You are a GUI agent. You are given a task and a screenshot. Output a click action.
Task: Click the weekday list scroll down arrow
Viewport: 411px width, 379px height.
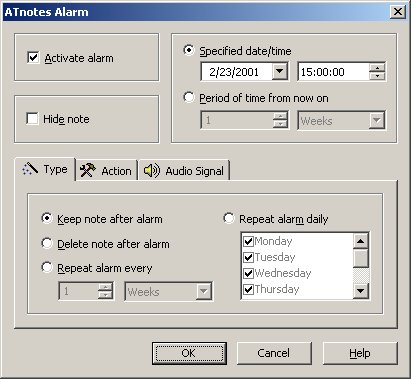coord(360,291)
